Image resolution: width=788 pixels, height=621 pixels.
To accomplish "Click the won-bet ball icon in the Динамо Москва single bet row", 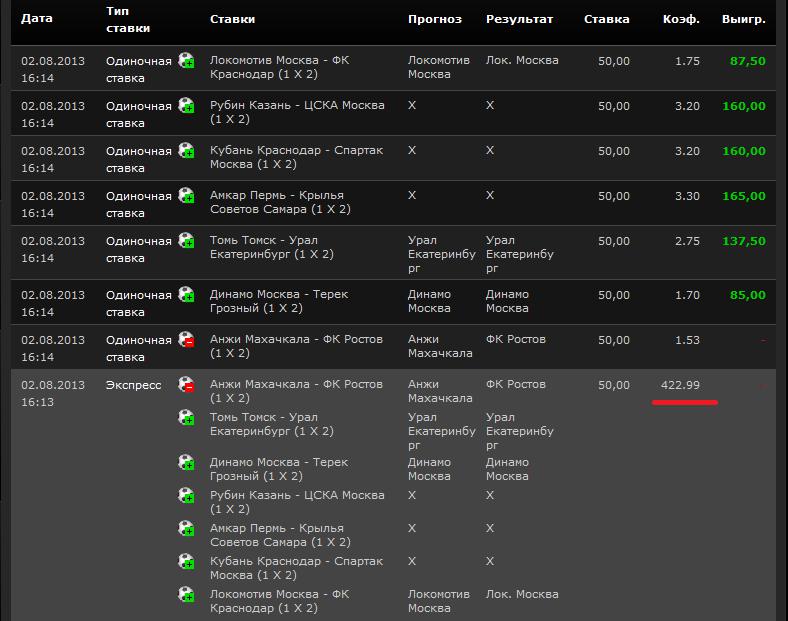I will (186, 294).
